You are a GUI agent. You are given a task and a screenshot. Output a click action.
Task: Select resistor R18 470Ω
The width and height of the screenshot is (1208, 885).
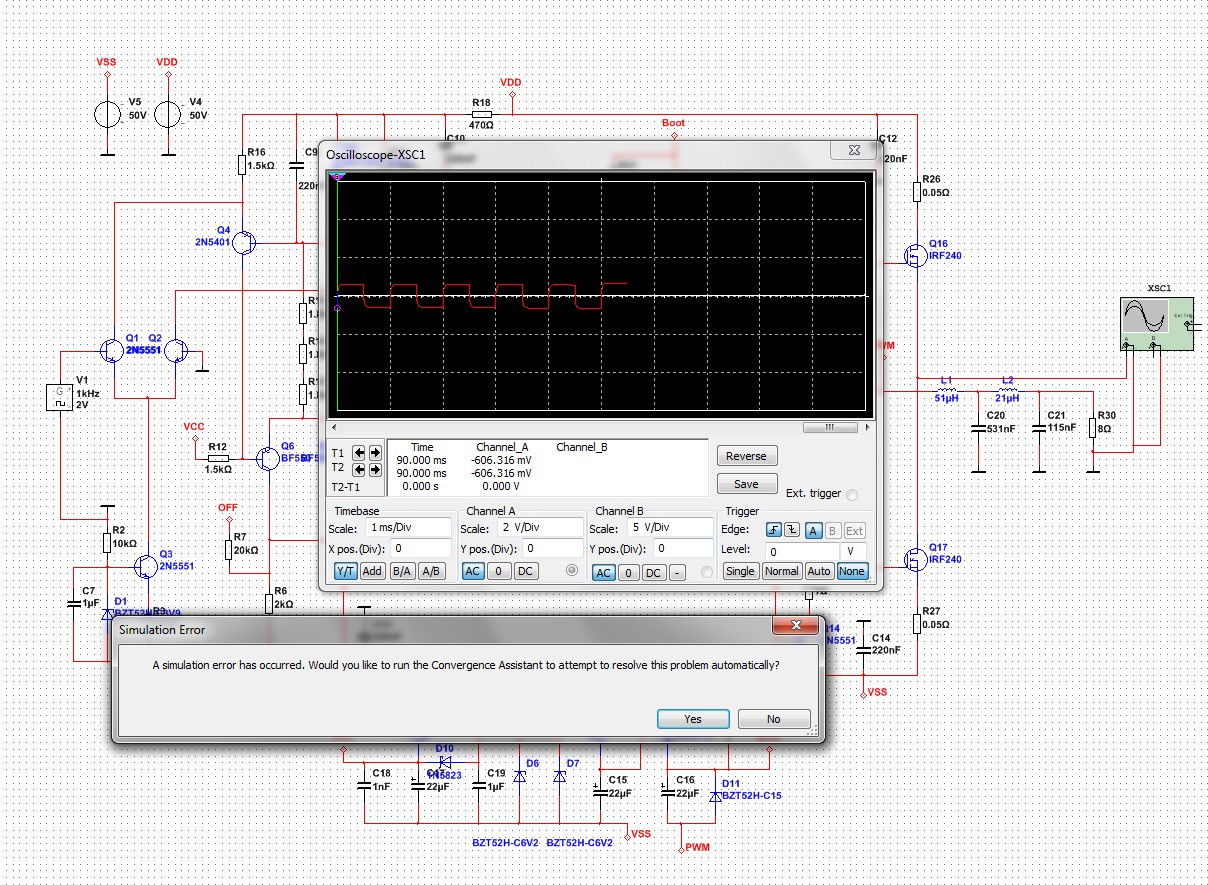pyautogui.click(x=482, y=115)
